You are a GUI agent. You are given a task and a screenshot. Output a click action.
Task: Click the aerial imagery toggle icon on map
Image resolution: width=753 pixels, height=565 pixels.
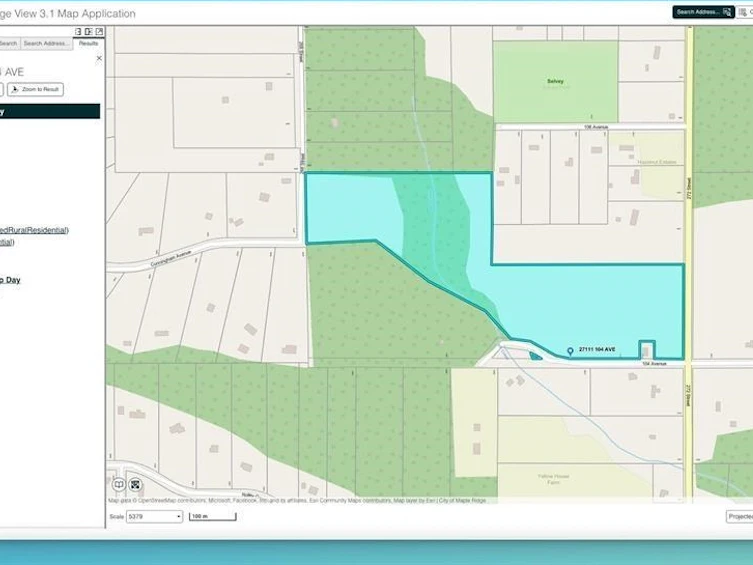(x=135, y=484)
